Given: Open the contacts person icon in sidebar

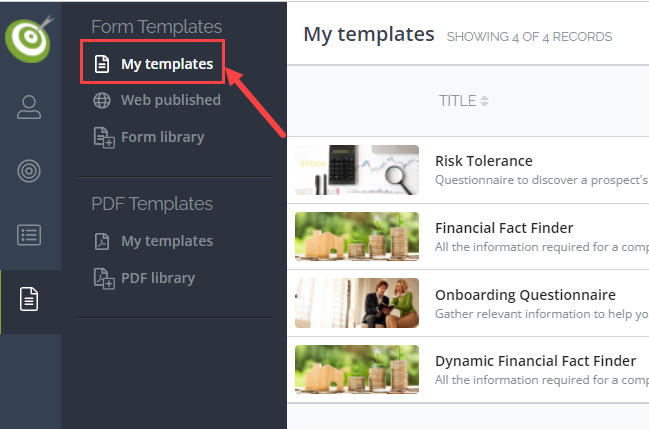Looking at the screenshot, I should coord(29,107).
